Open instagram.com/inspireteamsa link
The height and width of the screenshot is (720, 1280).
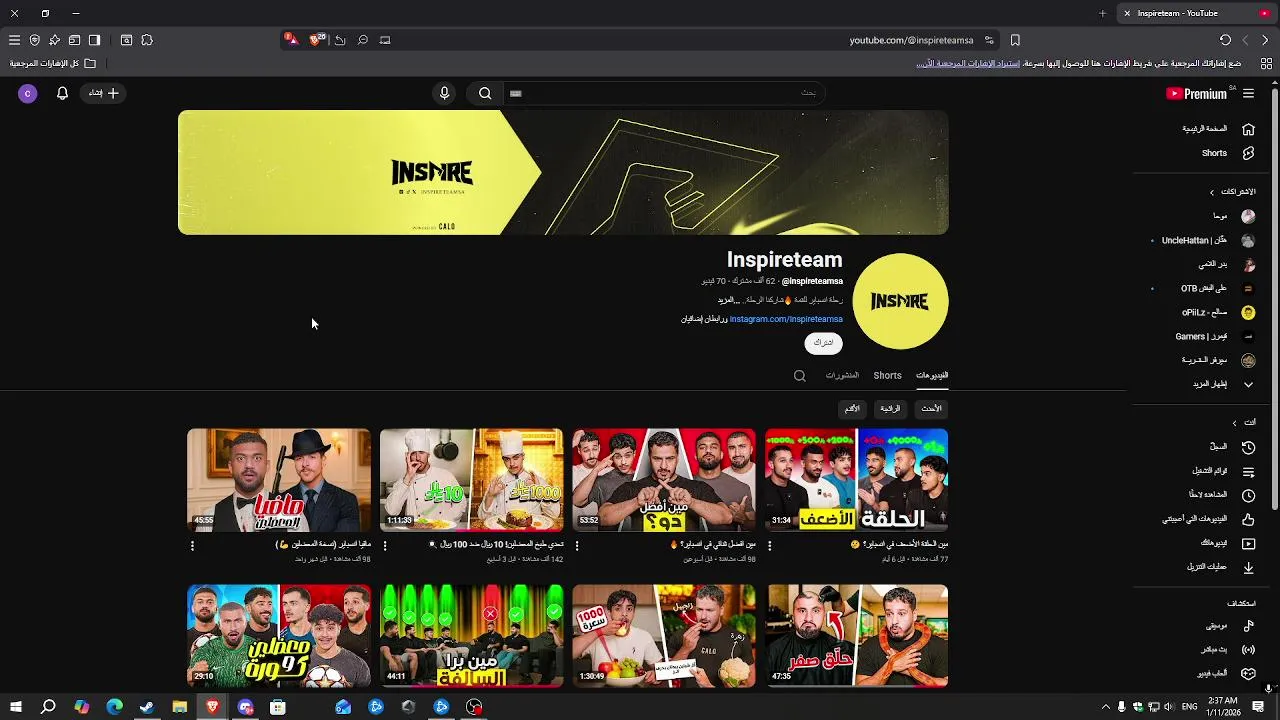tap(786, 319)
